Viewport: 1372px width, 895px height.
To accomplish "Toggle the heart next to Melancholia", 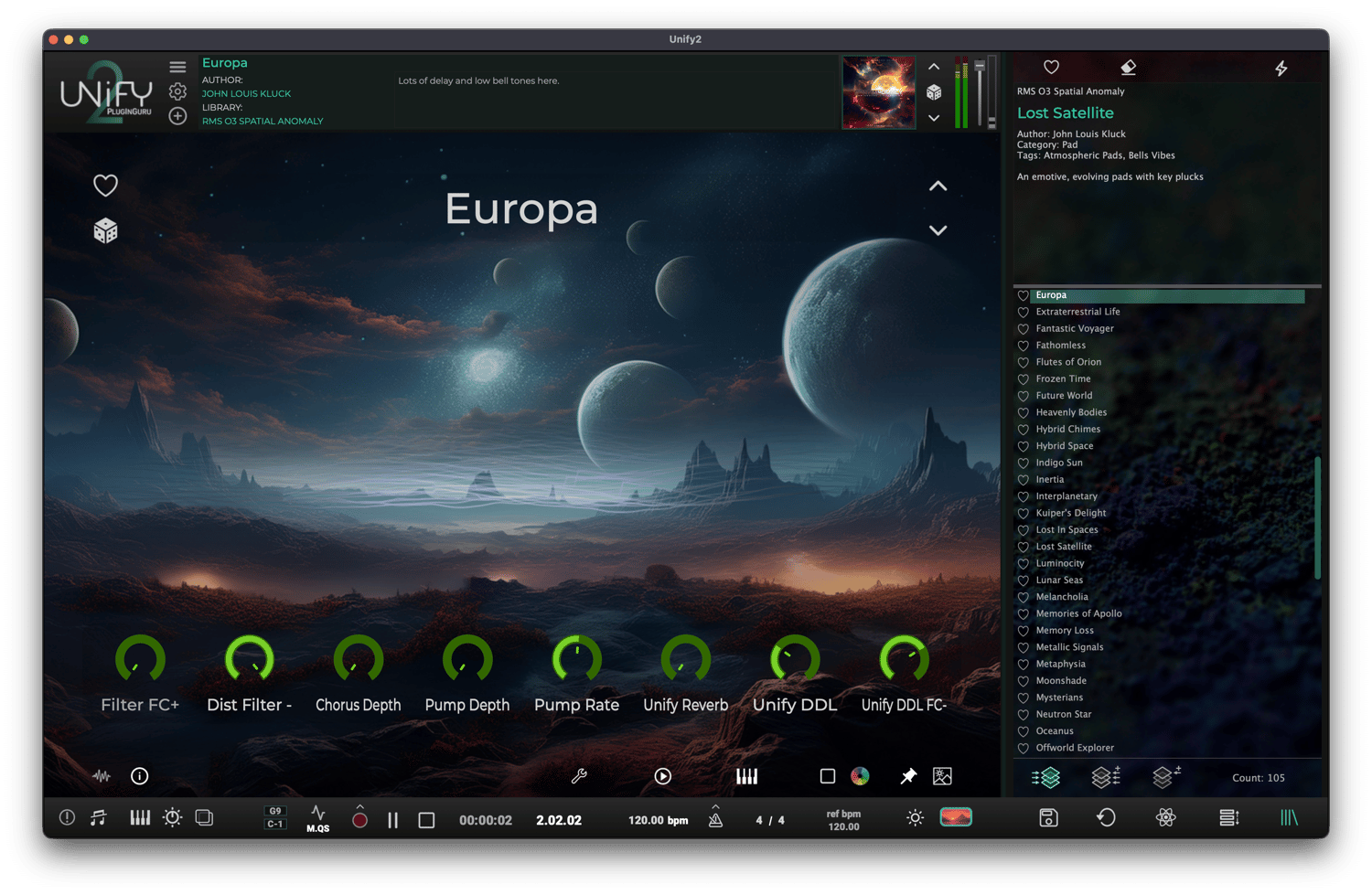I will tap(1024, 597).
